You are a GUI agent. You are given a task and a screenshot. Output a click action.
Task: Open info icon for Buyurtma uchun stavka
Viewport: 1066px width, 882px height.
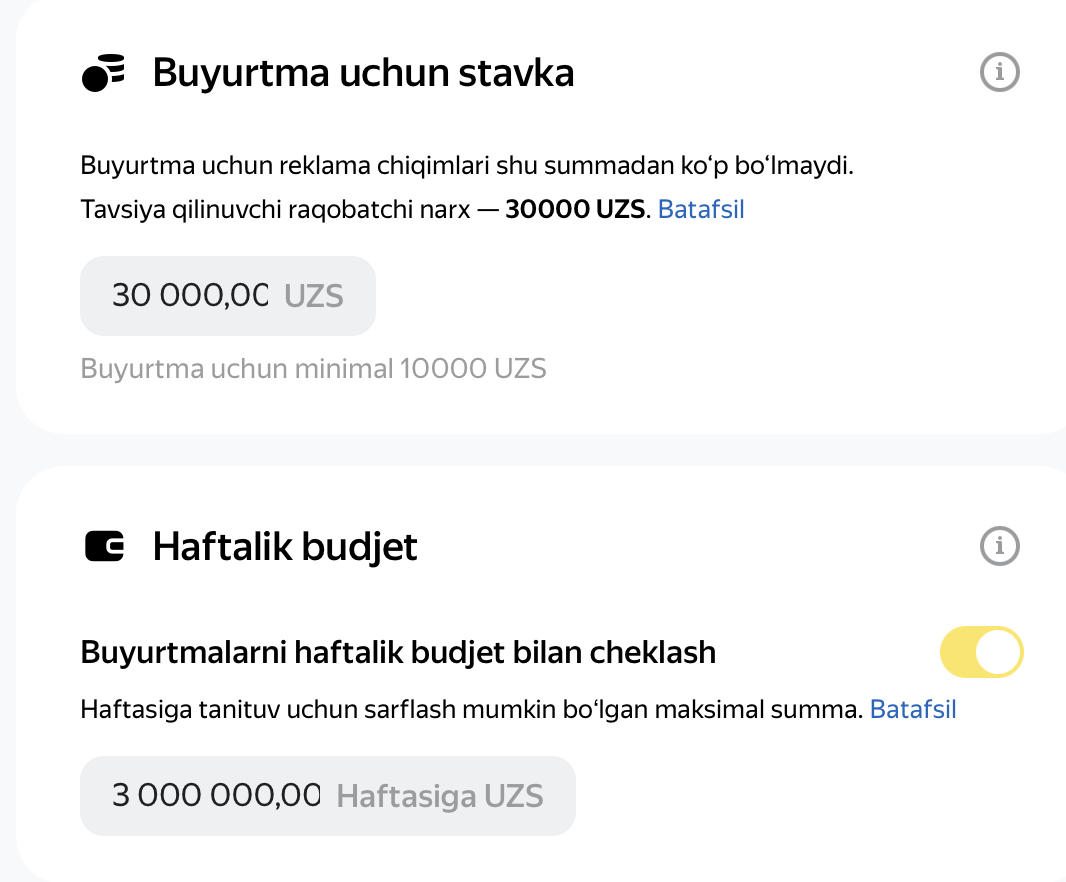(999, 71)
